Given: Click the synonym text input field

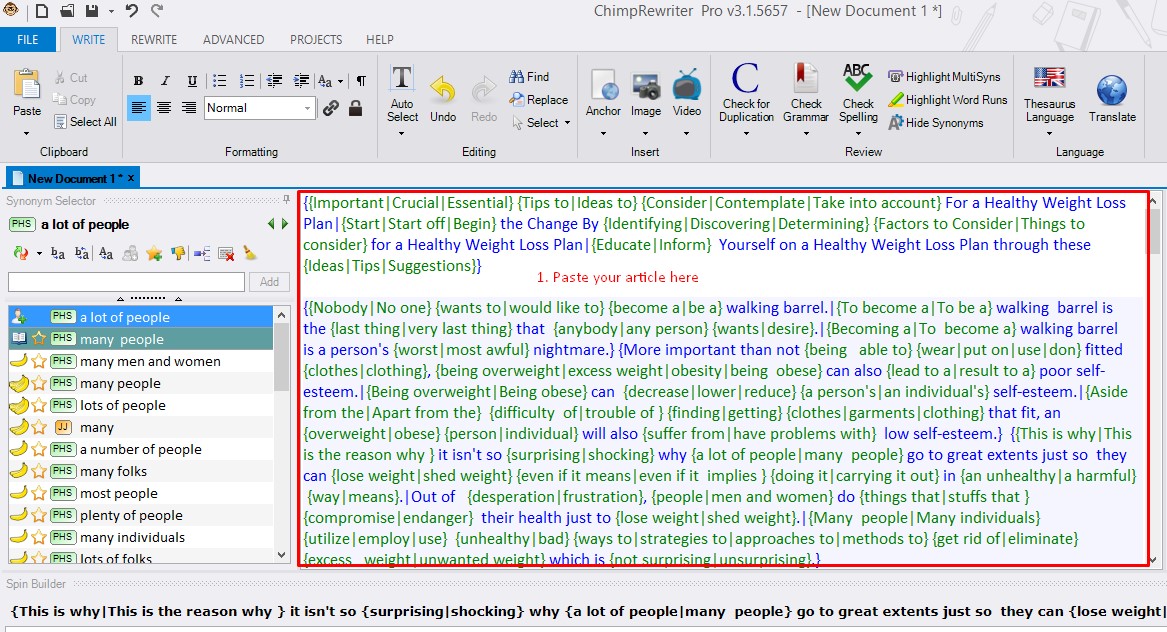Looking at the screenshot, I should click(x=126, y=282).
